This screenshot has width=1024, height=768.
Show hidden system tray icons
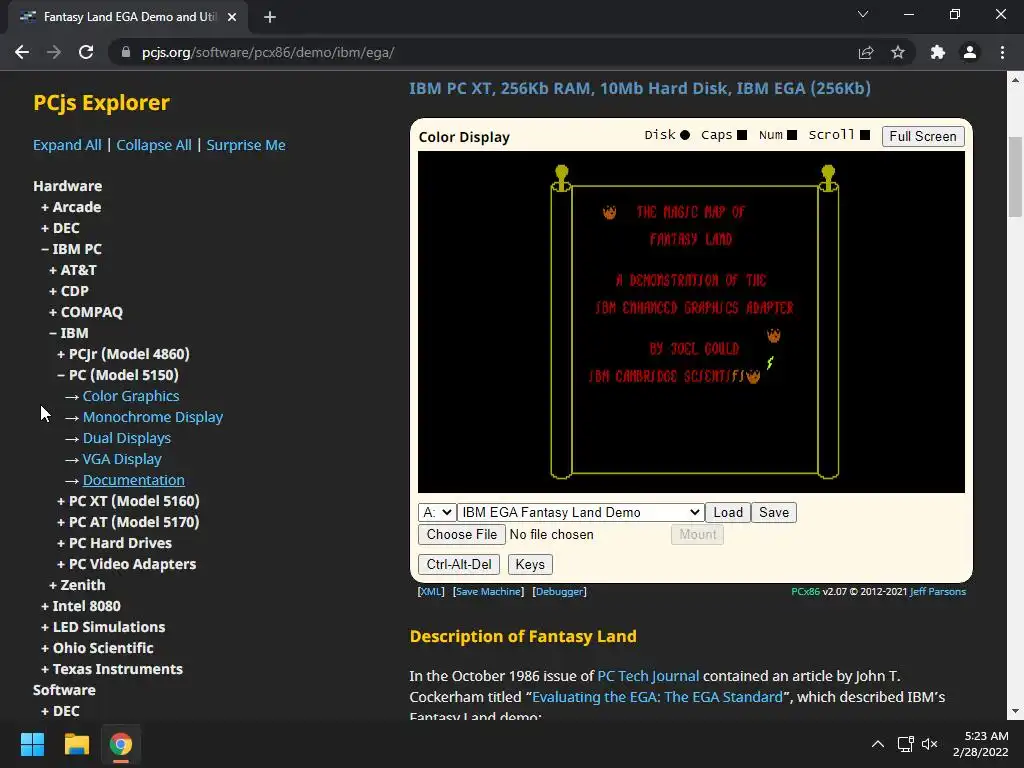[878, 744]
